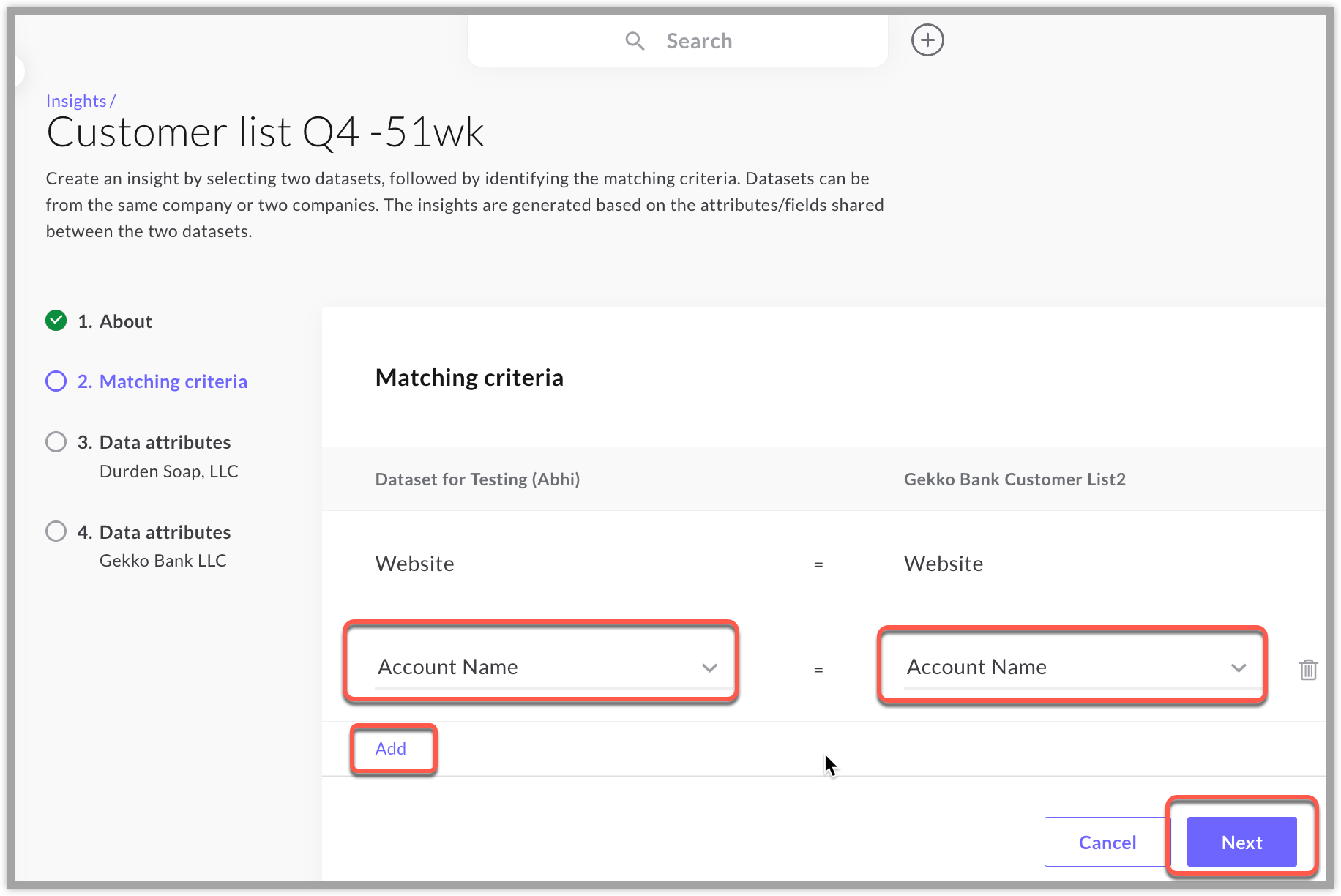Select the Matching criteria step radio circle
1341x896 pixels.
tap(56, 381)
